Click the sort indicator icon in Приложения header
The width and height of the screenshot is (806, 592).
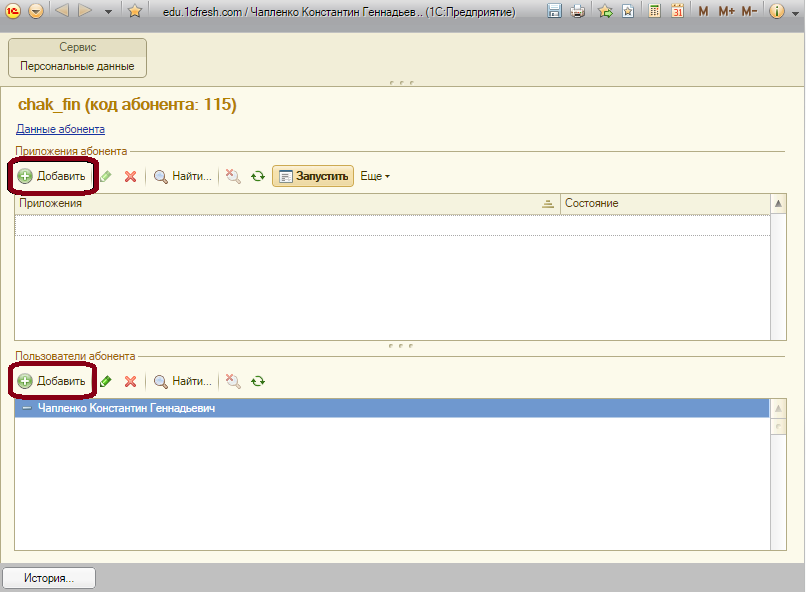pyautogui.click(x=548, y=204)
